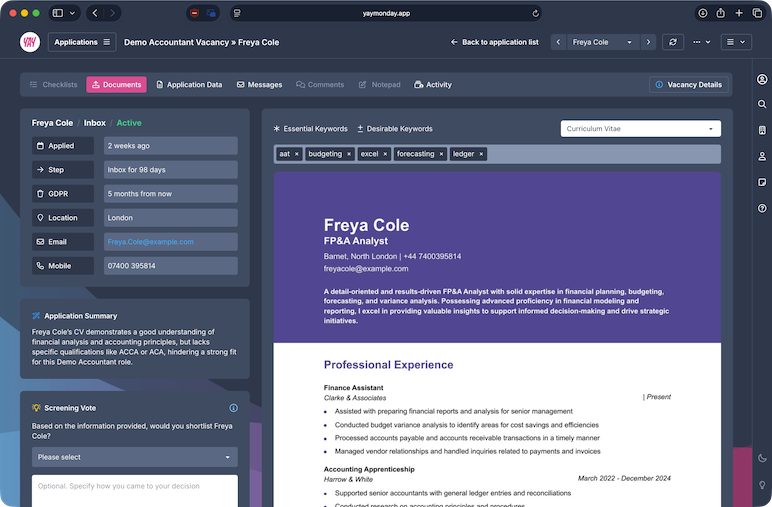This screenshot has height=507, width=772.
Task: Open the search icon in right sidebar
Action: click(x=762, y=104)
